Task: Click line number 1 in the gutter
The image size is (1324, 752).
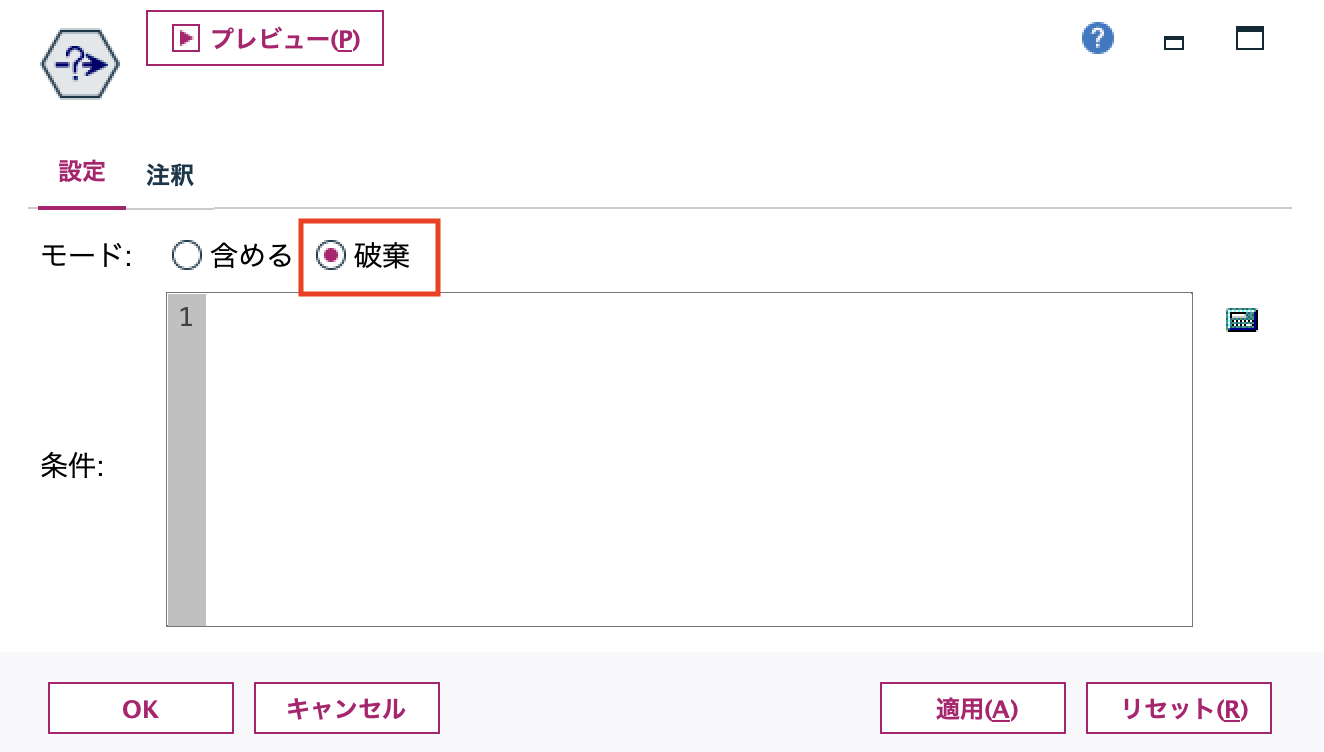Action: (x=186, y=318)
